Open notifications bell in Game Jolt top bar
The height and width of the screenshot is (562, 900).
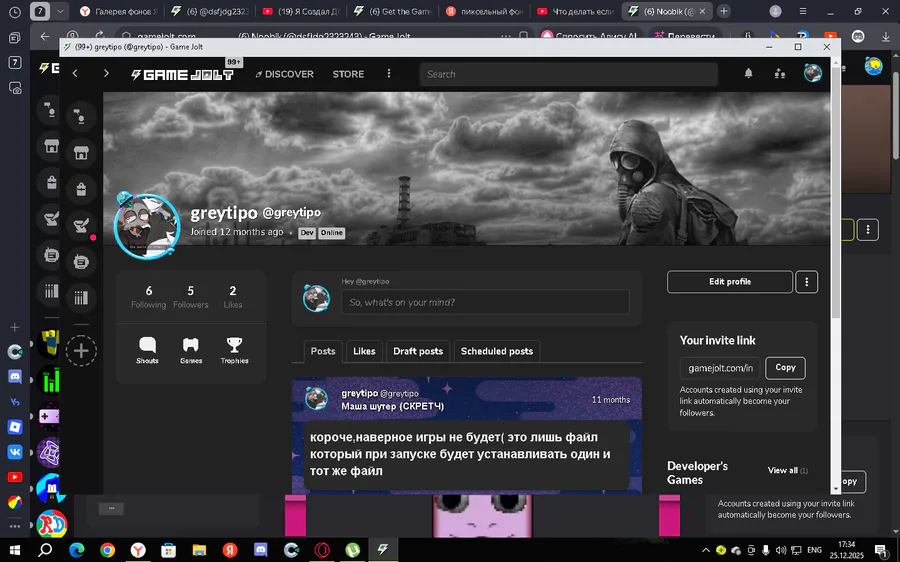[x=748, y=73]
